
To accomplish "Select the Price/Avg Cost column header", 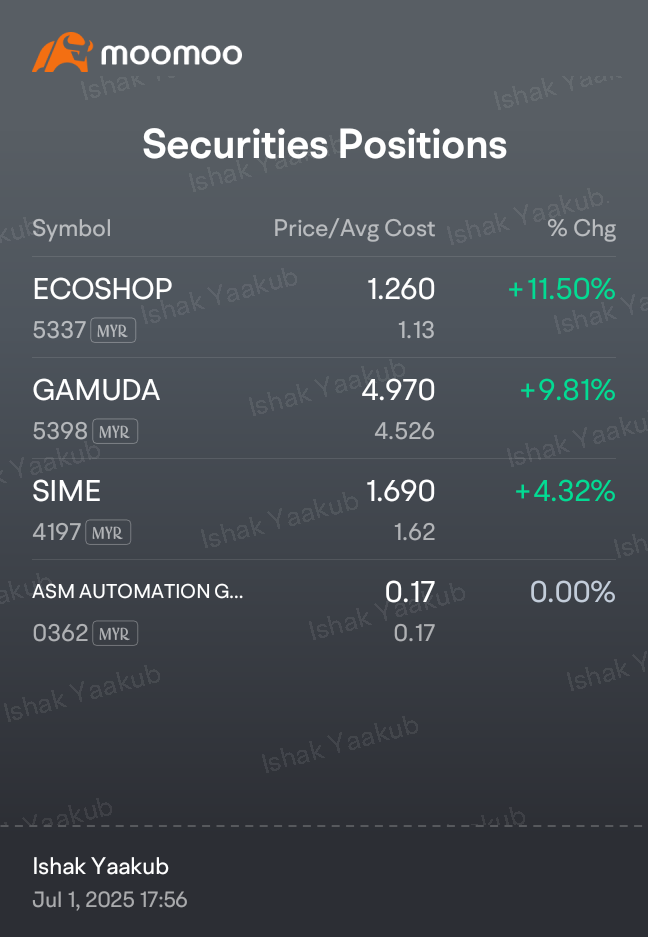I will 354,228.
